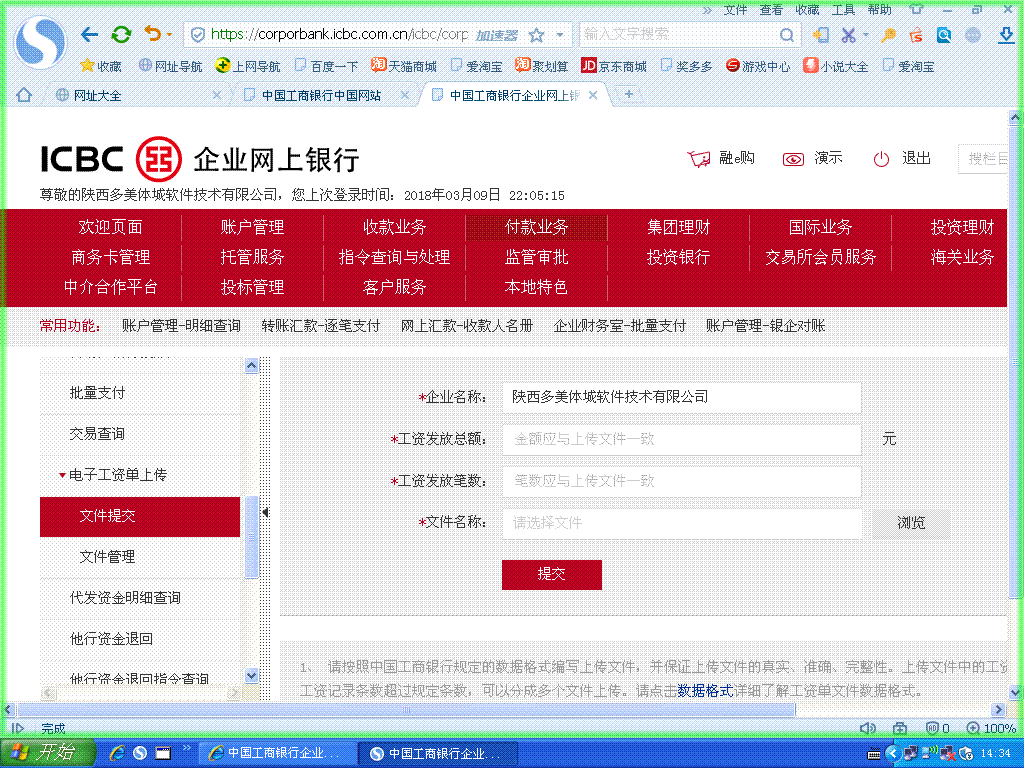Launch Internet Explorer from quick launch
1024x768 pixels.
pyautogui.click(x=118, y=753)
